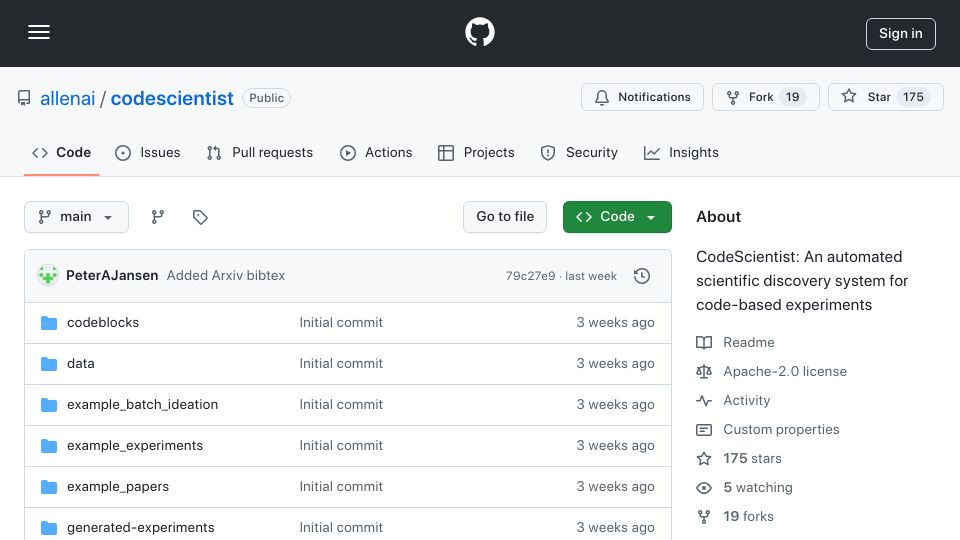Click the fork icon beside 19 forks

click(x=704, y=517)
